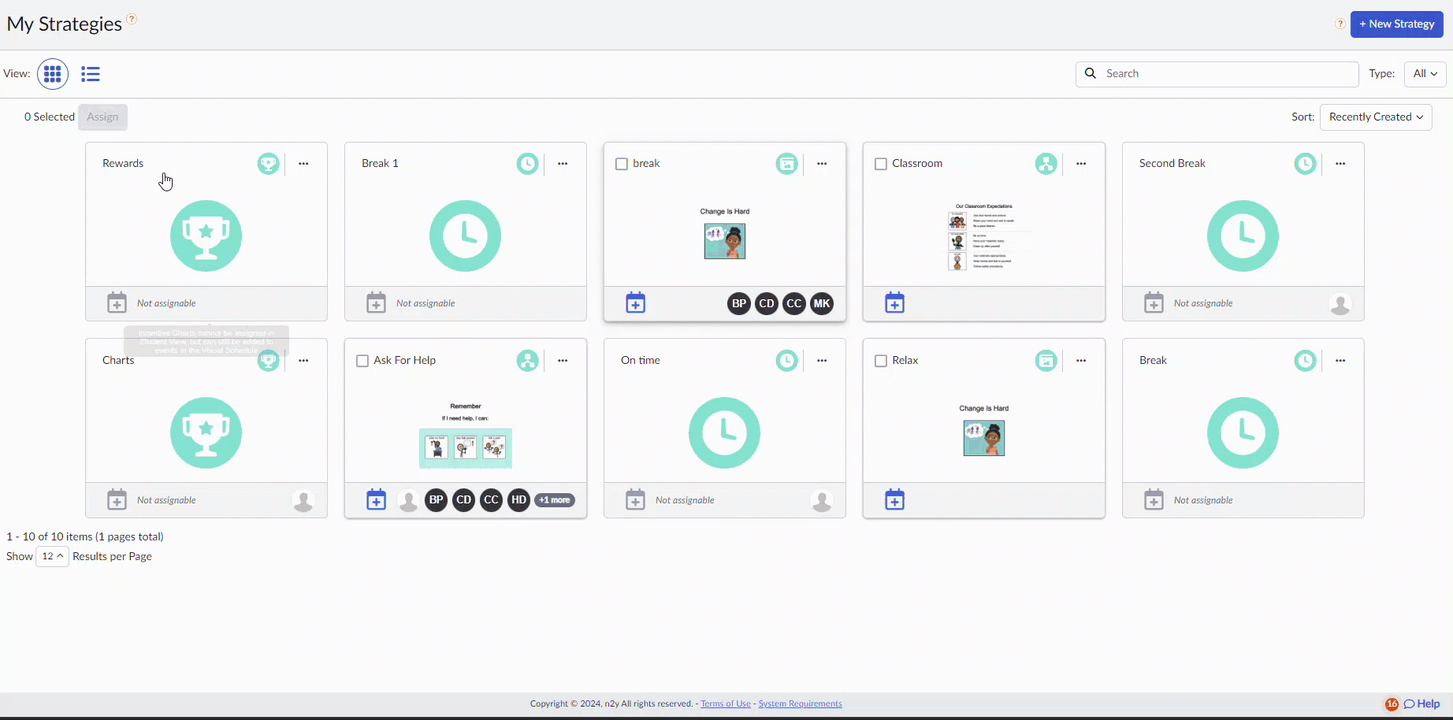1453x720 pixels.
Task: Open Ask For Help Remember thumbnail
Action: point(466,435)
